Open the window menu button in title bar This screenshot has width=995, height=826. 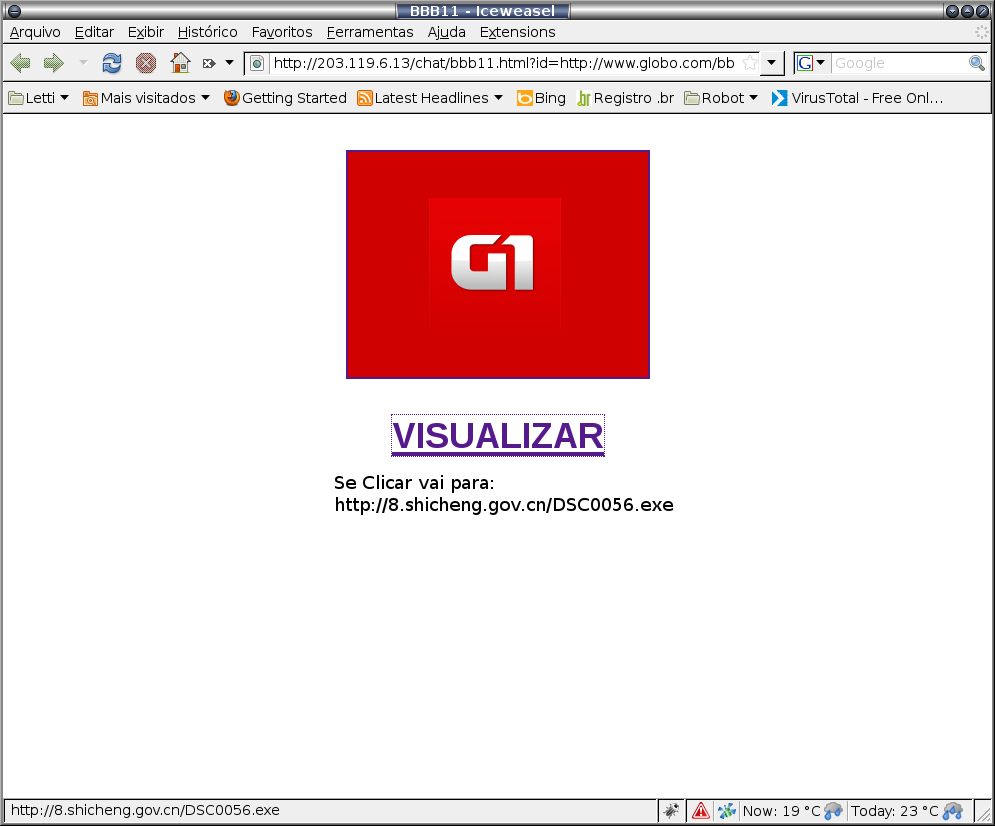coord(13,11)
